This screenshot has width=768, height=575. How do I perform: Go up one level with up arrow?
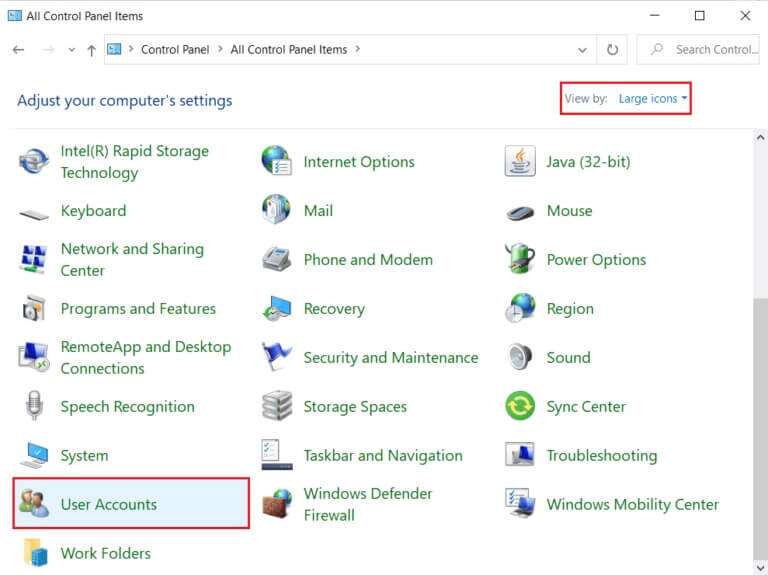click(91, 50)
